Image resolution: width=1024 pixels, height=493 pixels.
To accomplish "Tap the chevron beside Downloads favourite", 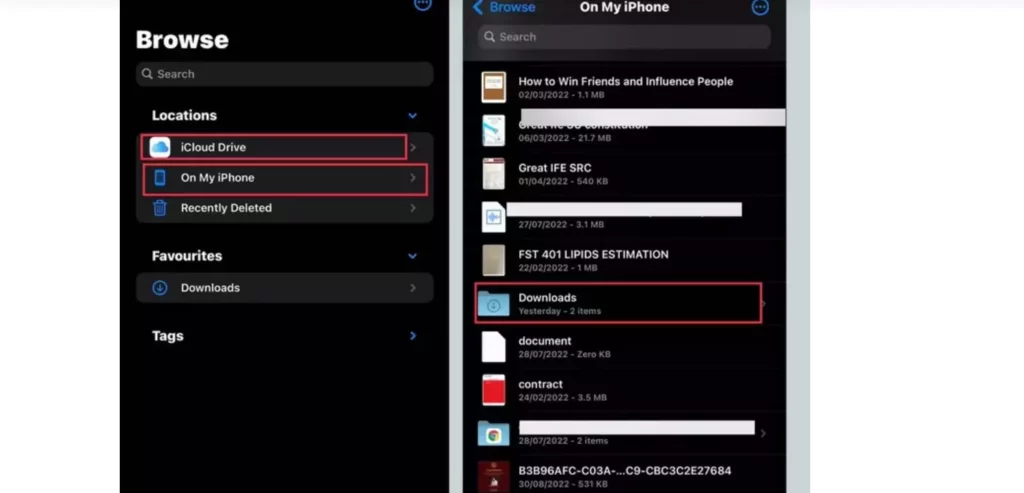I will click(x=413, y=288).
